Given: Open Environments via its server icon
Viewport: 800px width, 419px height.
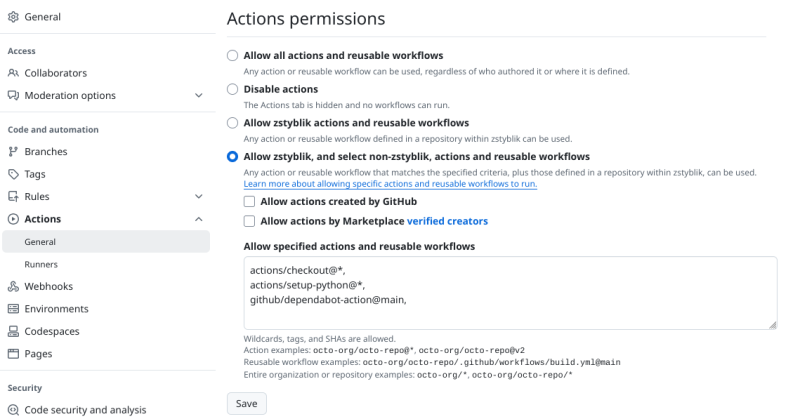Looking at the screenshot, I should (13, 309).
